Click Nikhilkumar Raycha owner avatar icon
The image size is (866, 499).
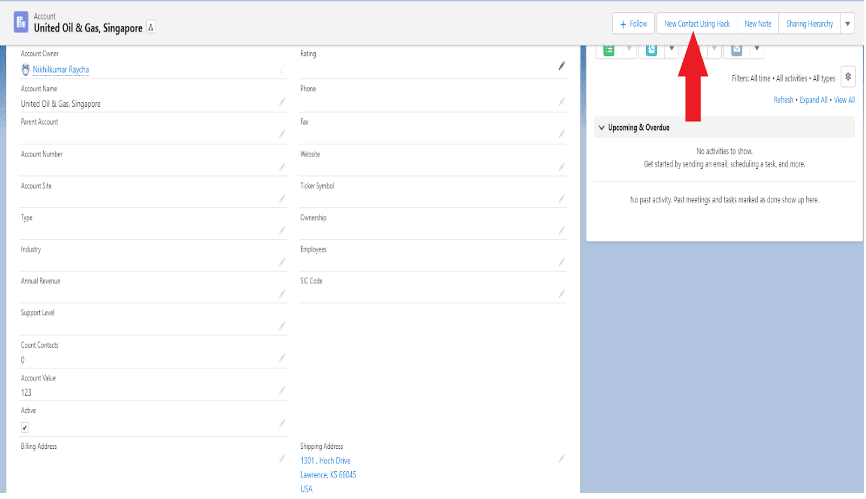pyautogui.click(x=25, y=70)
